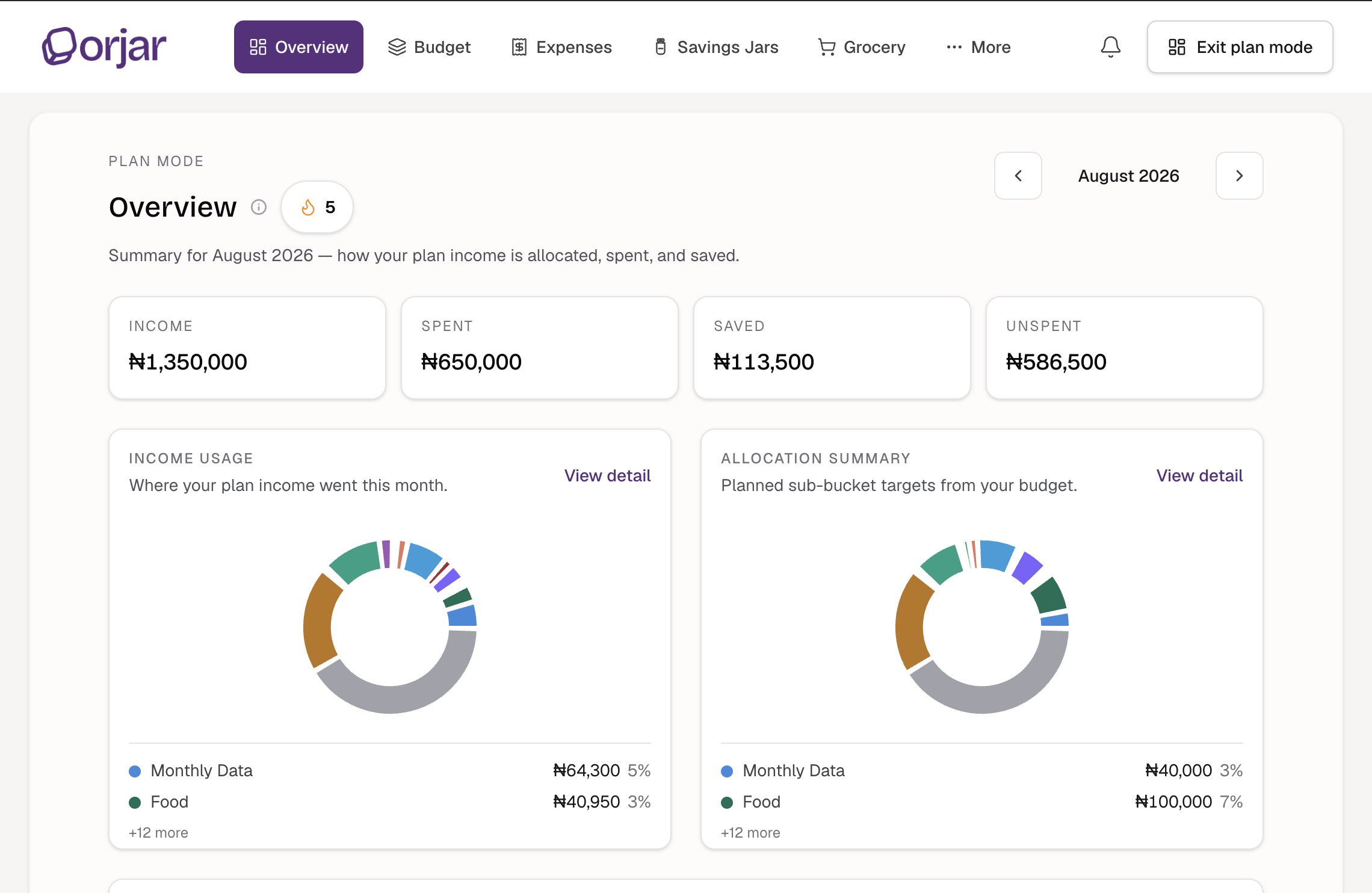This screenshot has height=893, width=1372.
Task: Select the Income card
Action: [247, 348]
